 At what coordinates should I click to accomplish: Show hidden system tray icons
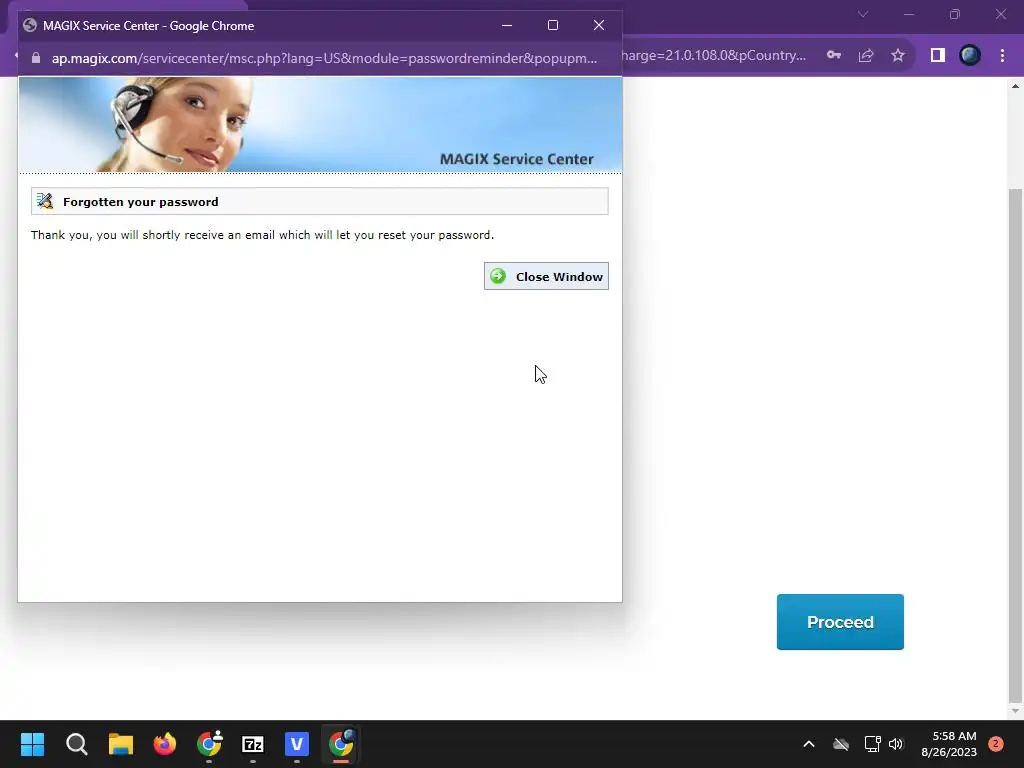coord(808,744)
